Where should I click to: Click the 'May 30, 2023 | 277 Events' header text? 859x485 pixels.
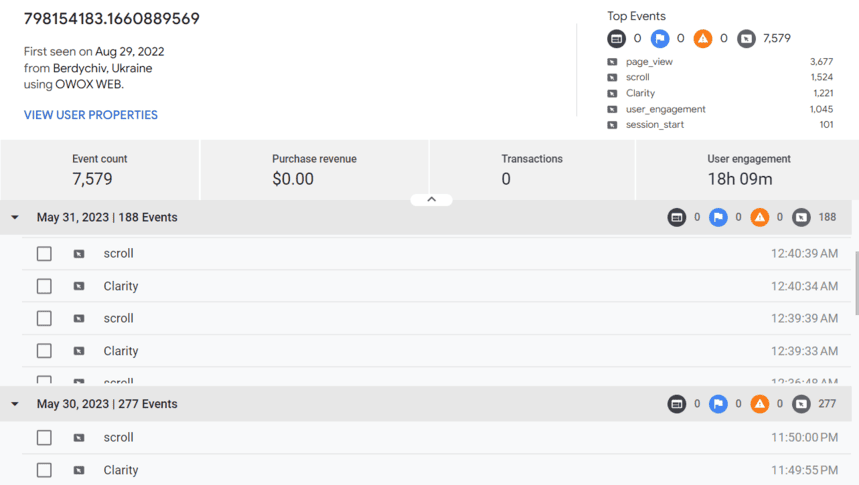coord(107,404)
